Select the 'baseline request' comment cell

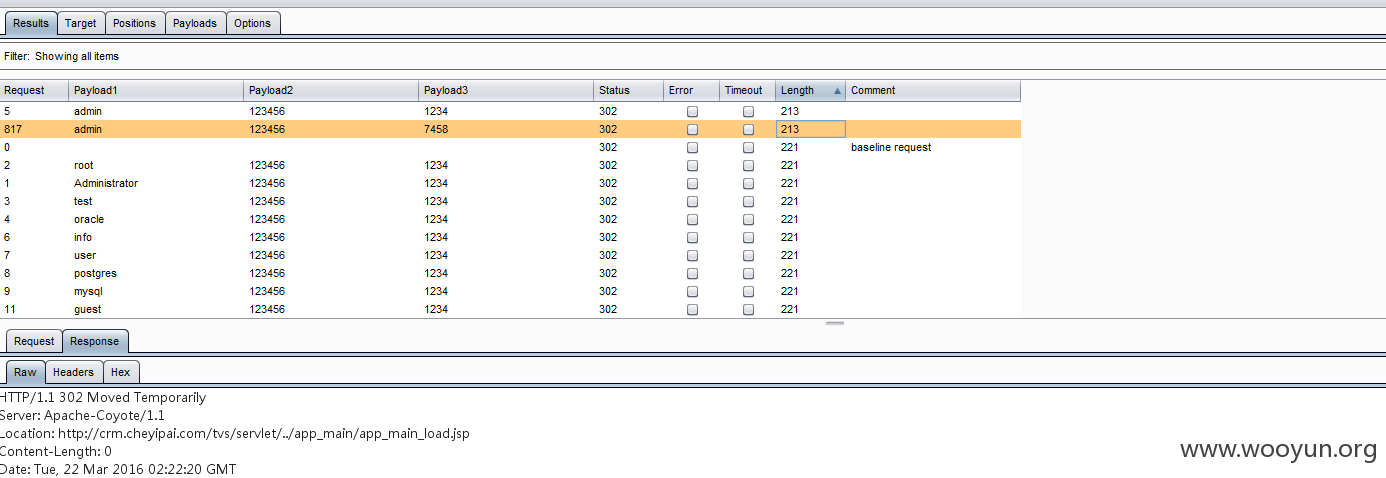coord(933,147)
